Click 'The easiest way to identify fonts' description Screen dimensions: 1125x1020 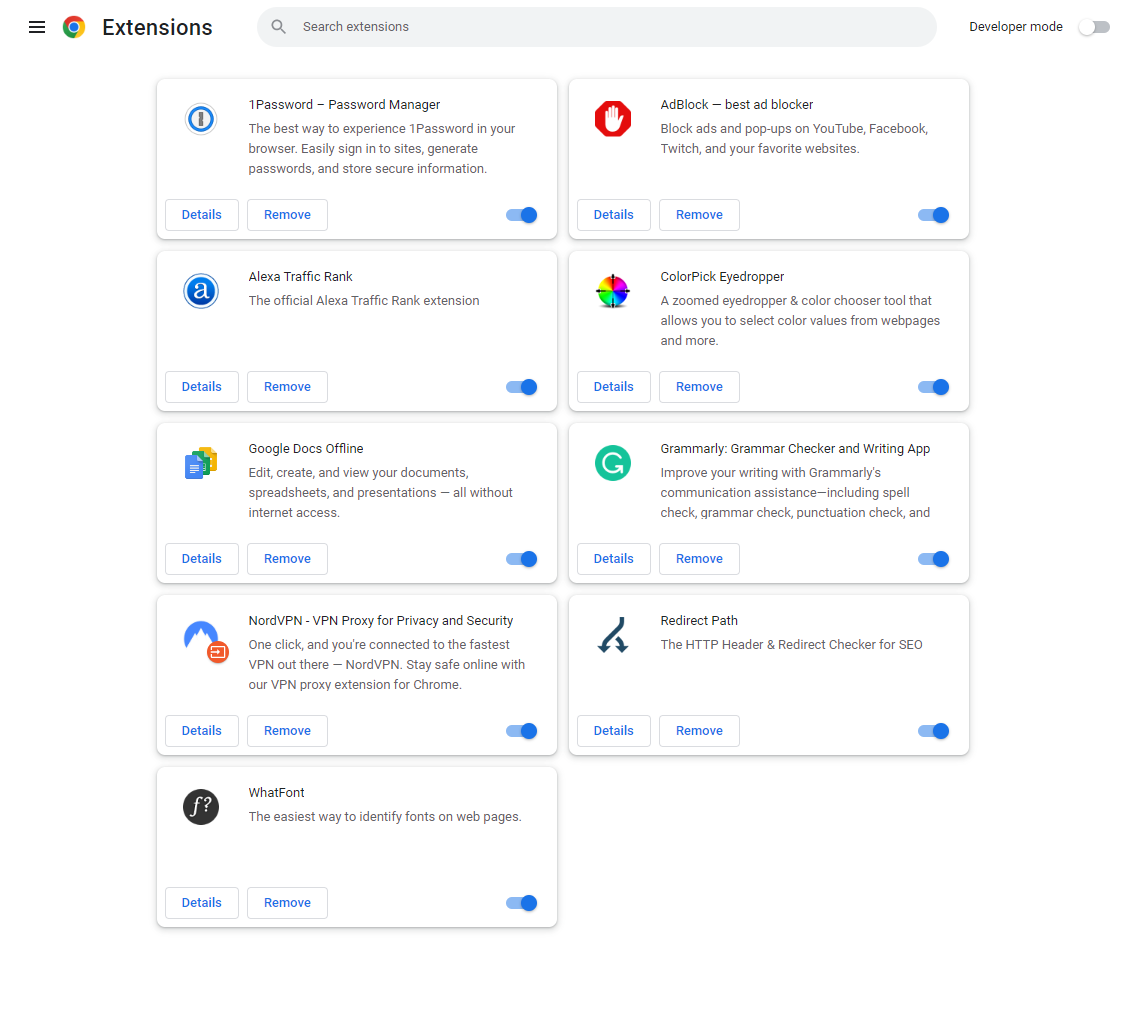click(385, 817)
